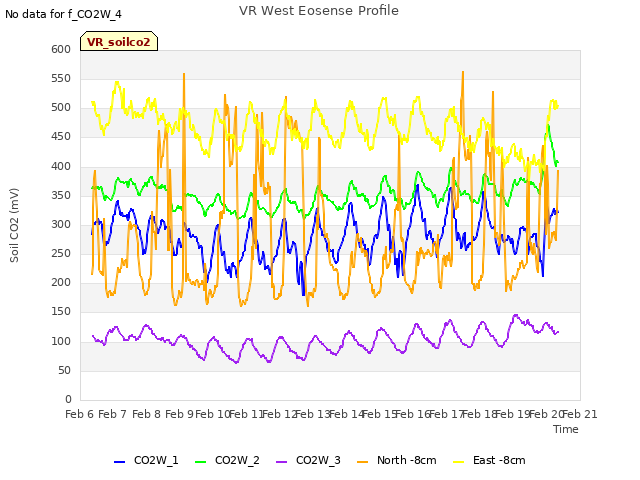
Task: Click the 150 y-axis tick label
Action: tap(61, 312)
